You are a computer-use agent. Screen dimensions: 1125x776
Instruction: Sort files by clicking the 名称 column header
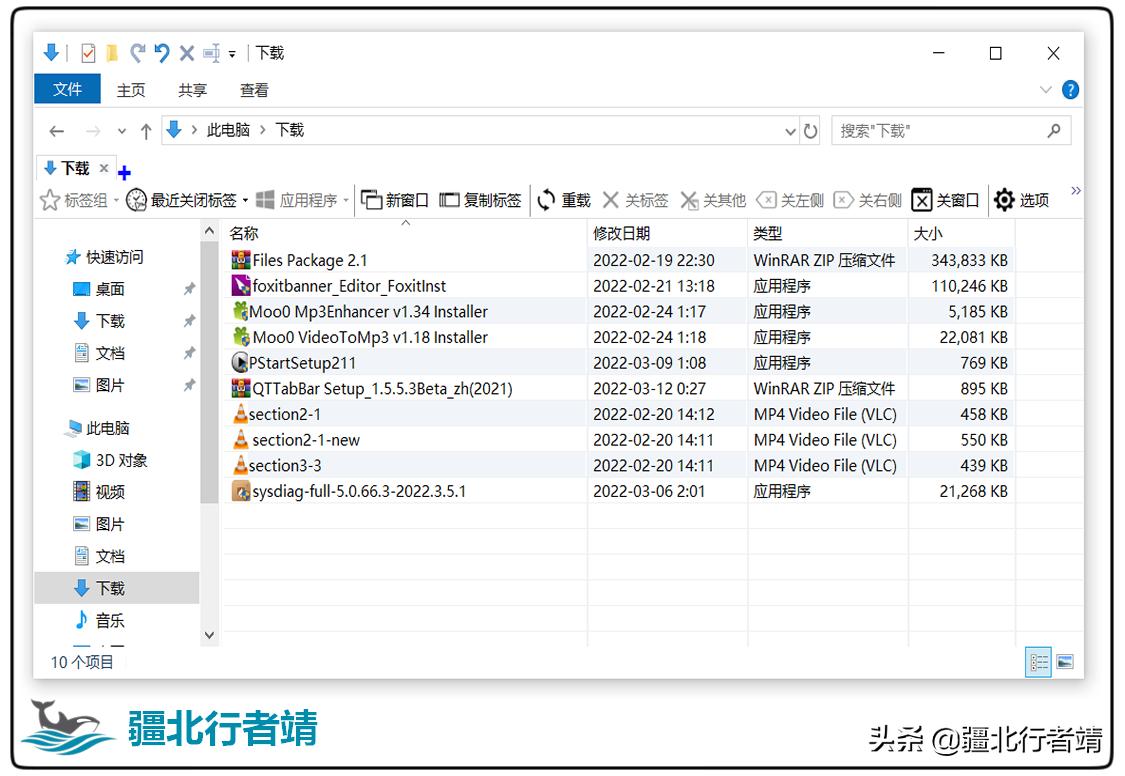[x=243, y=233]
